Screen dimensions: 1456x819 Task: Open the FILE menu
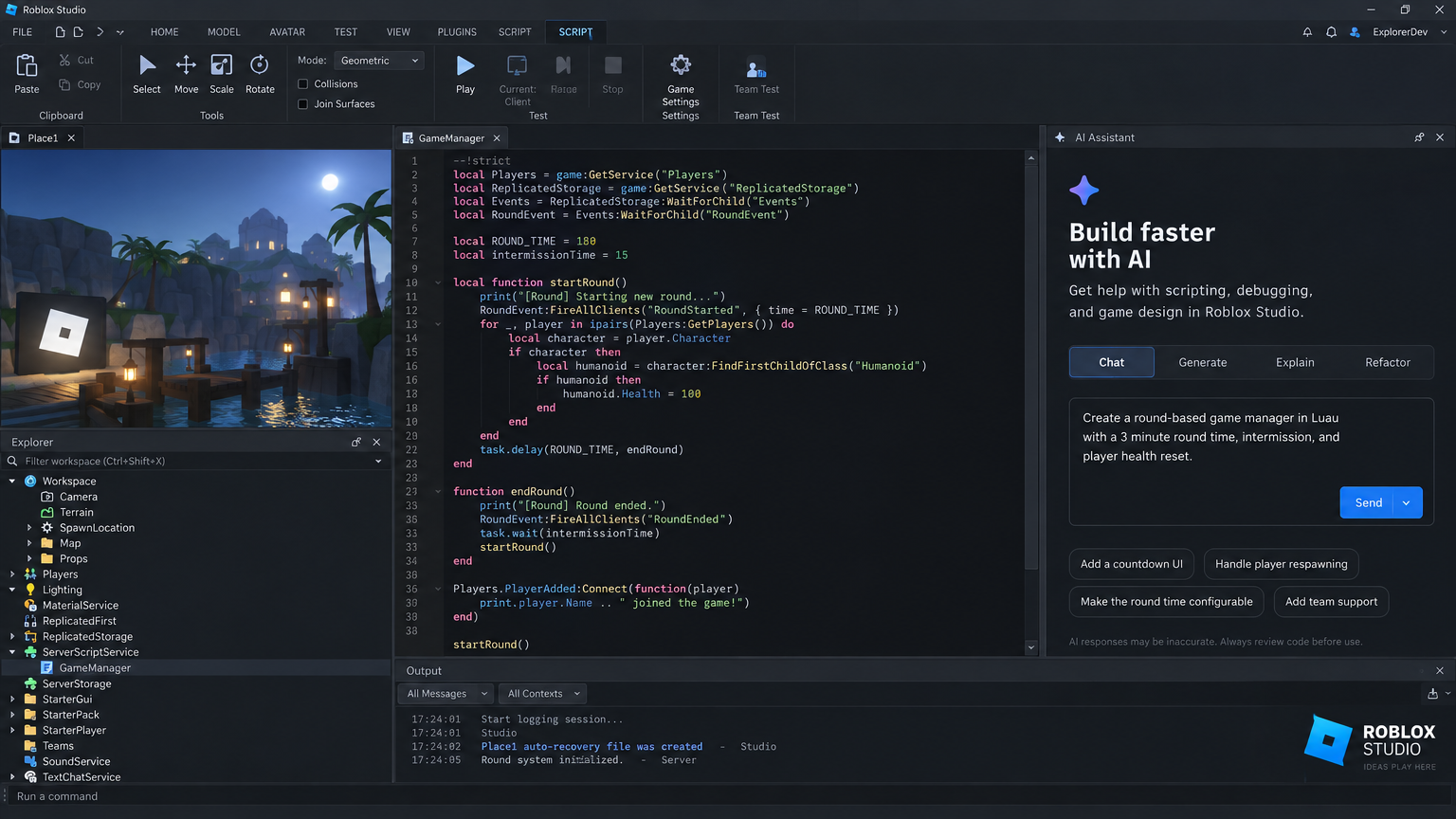(23, 32)
